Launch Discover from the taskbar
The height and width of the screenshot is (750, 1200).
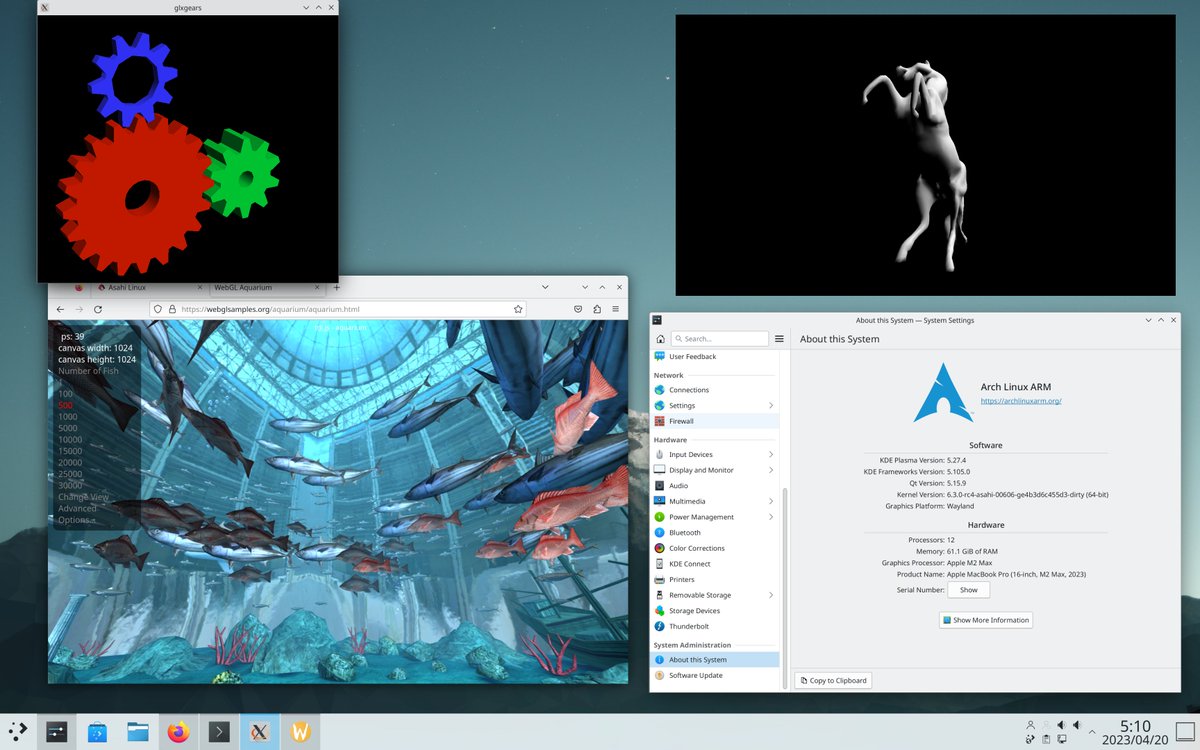pyautogui.click(x=96, y=731)
